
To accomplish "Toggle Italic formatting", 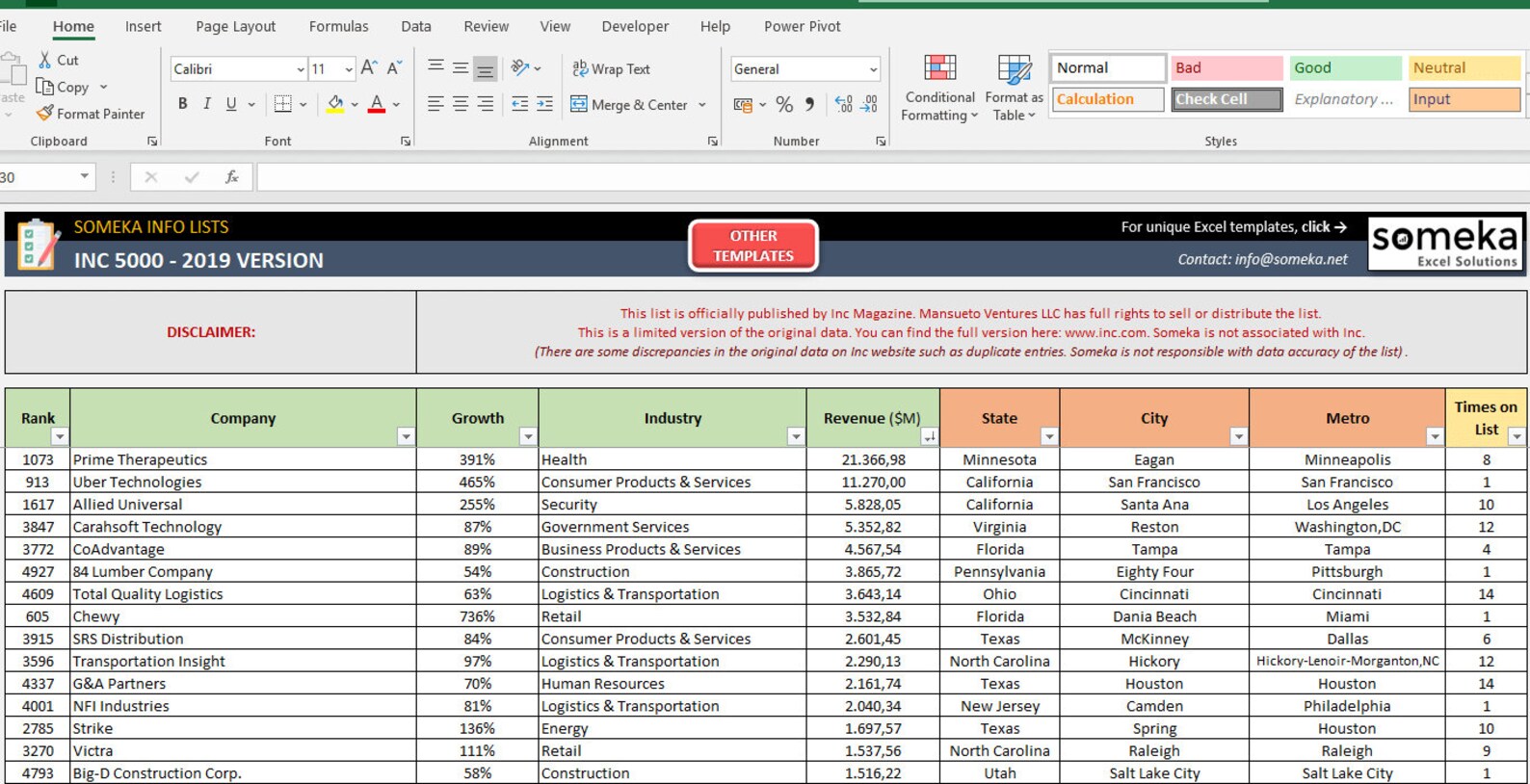I will (x=206, y=104).
